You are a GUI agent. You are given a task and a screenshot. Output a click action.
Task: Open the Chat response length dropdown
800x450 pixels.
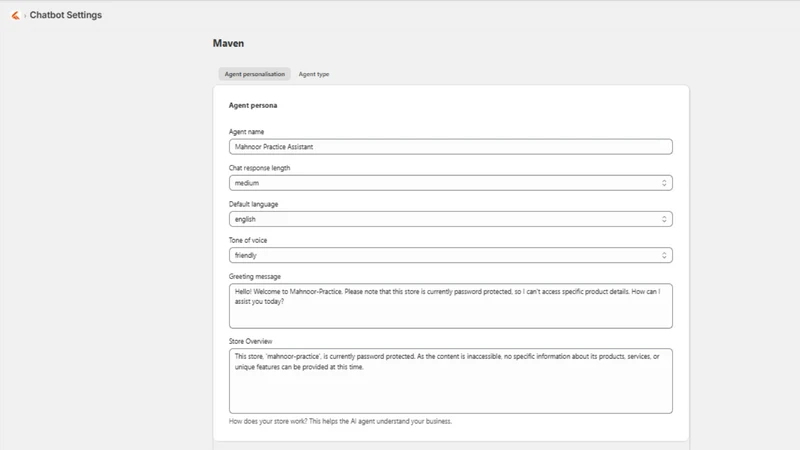[451, 183]
